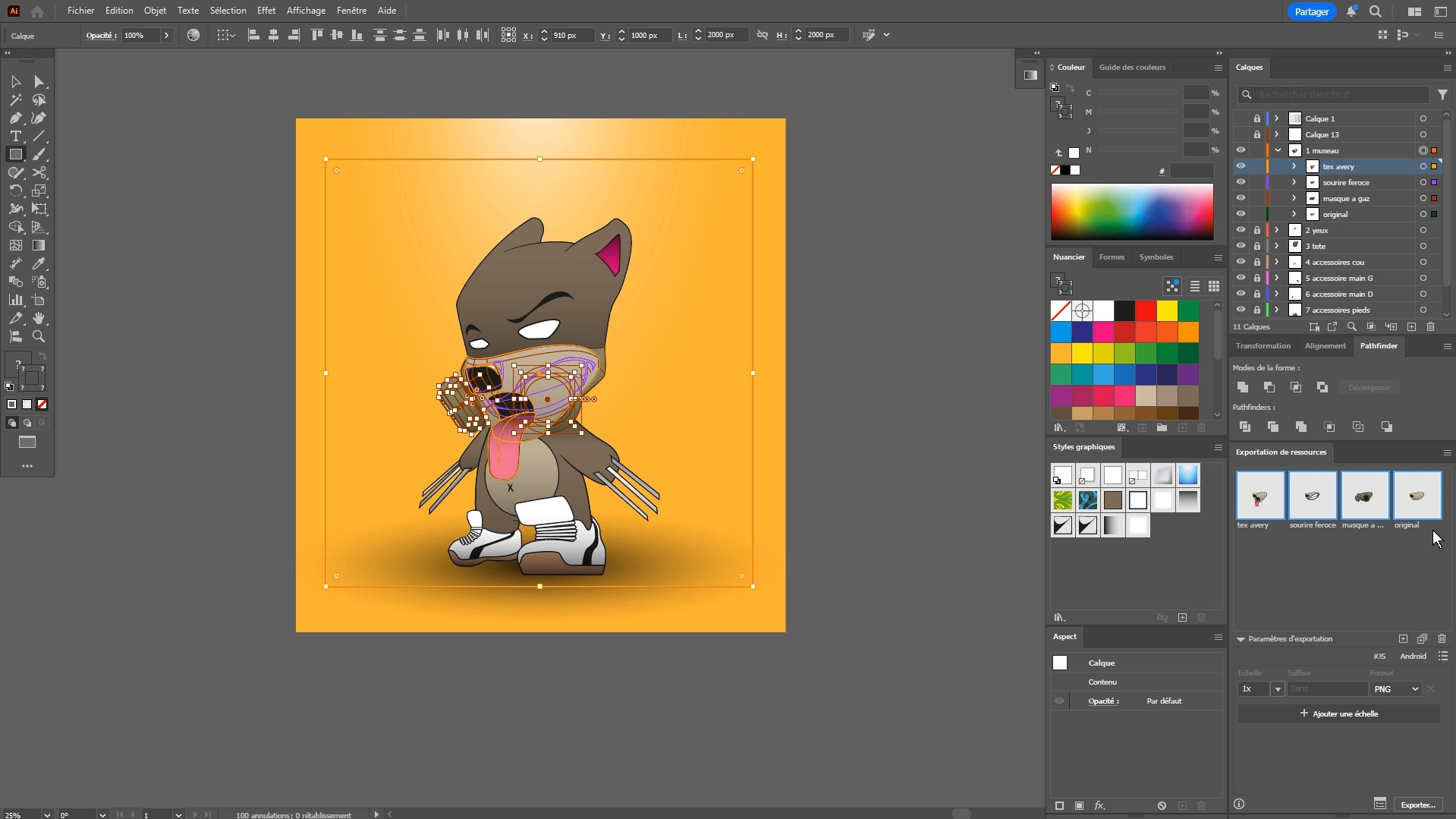Toggle the constrain proportions link icon
This screenshot has width=1456, height=819.
[x=763, y=35]
